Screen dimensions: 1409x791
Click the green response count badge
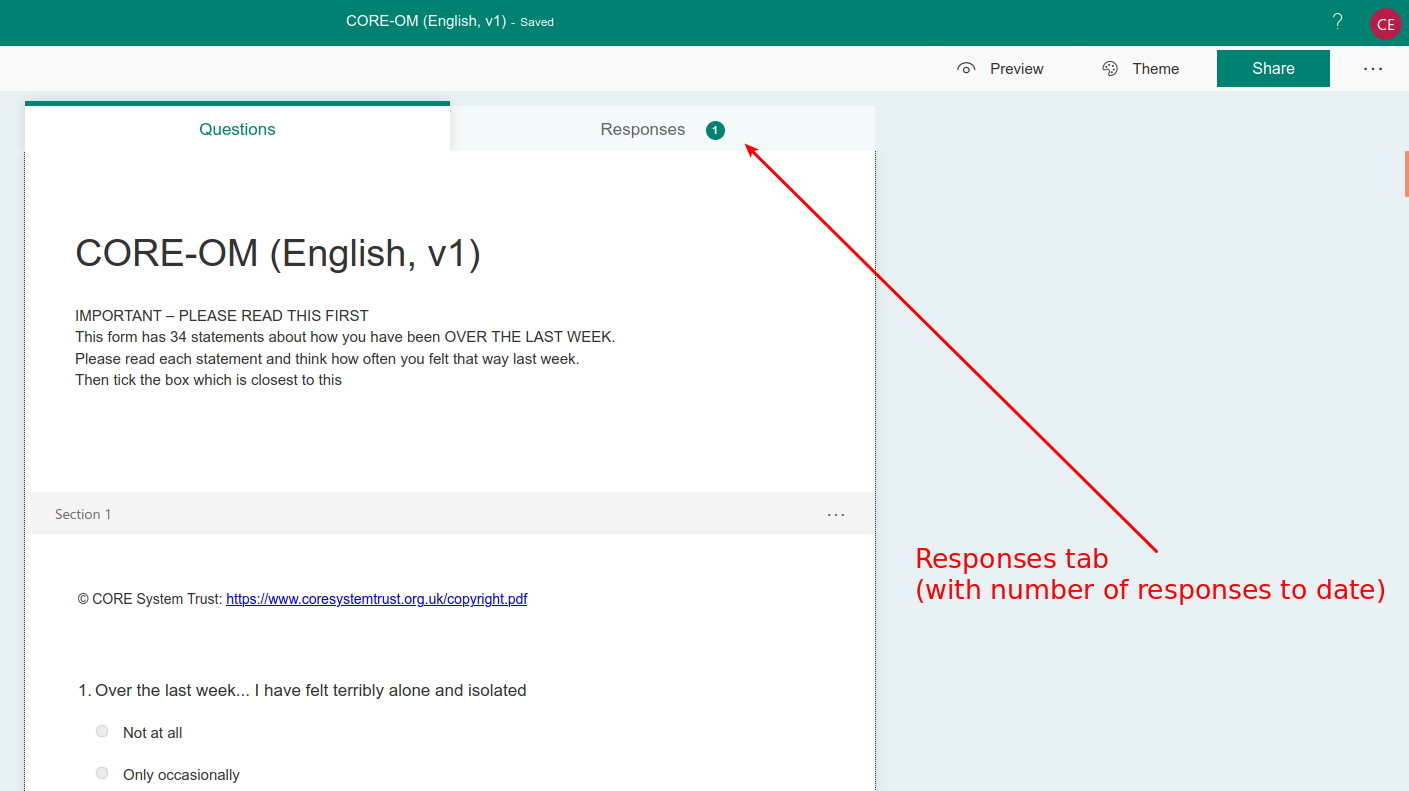click(x=715, y=129)
